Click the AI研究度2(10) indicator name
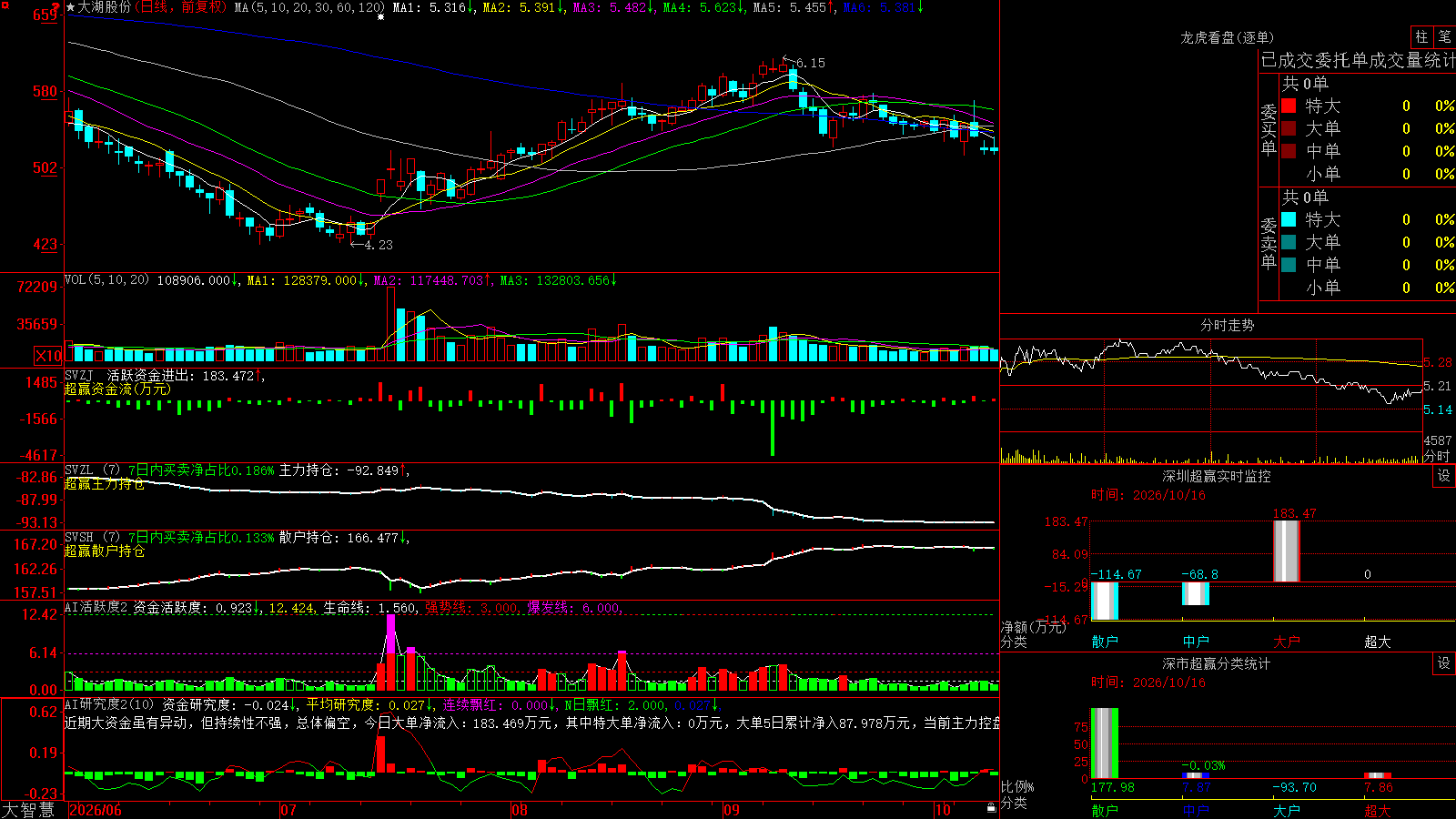 pos(110,704)
